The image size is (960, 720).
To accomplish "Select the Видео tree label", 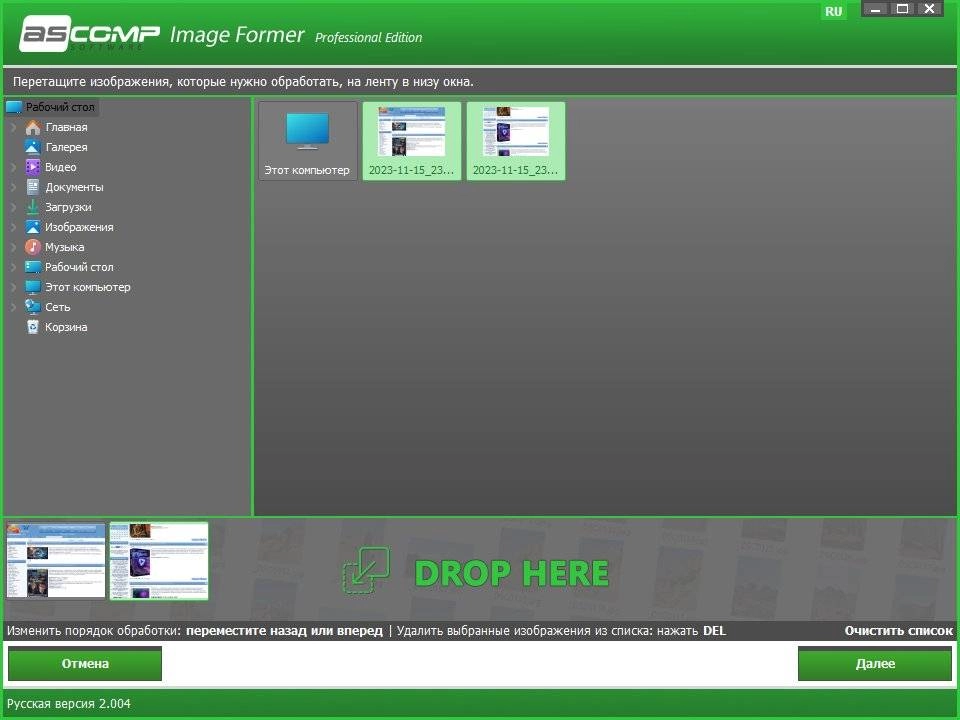I will tap(61, 167).
